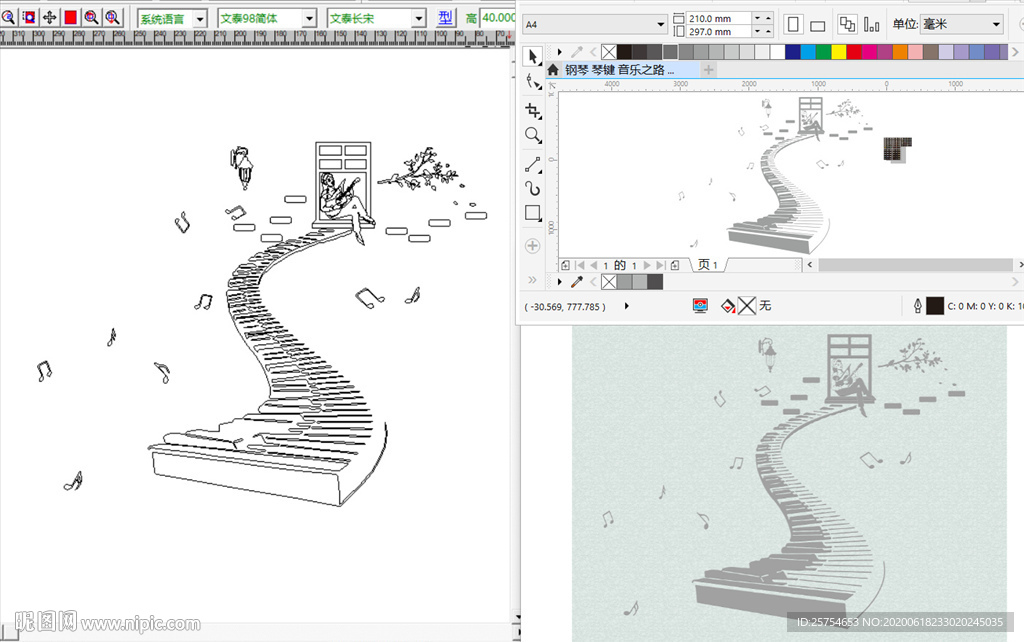Click the page width field 210.0 mm
The image size is (1024, 642).
point(718,18)
